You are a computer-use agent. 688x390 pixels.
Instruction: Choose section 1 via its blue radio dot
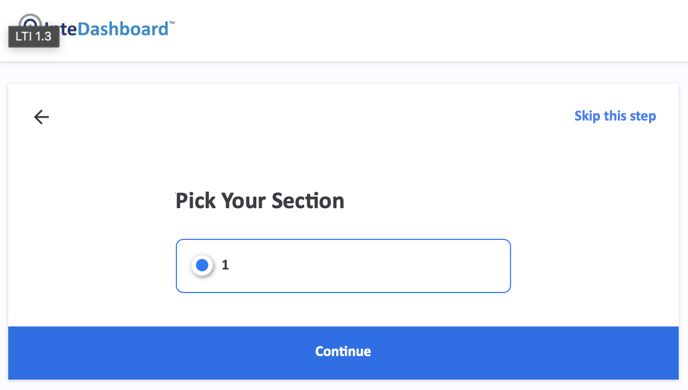[x=202, y=265]
